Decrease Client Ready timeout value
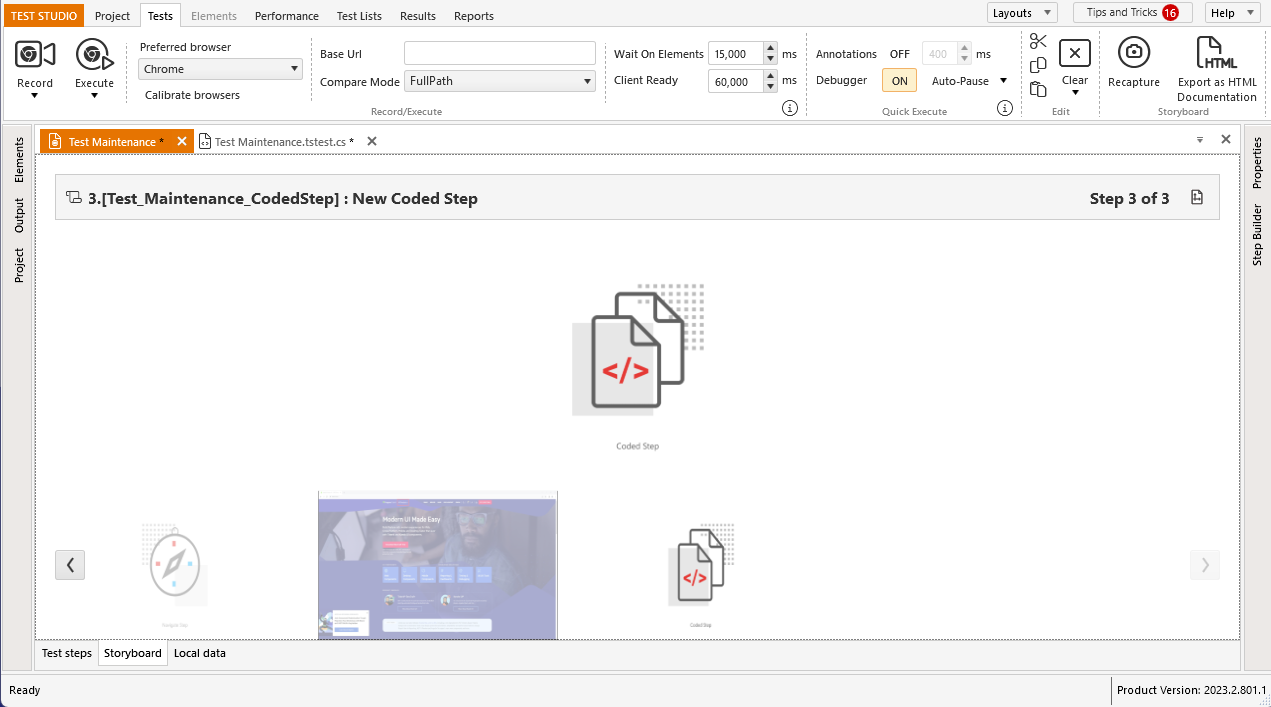The width and height of the screenshot is (1271, 707). point(769,87)
